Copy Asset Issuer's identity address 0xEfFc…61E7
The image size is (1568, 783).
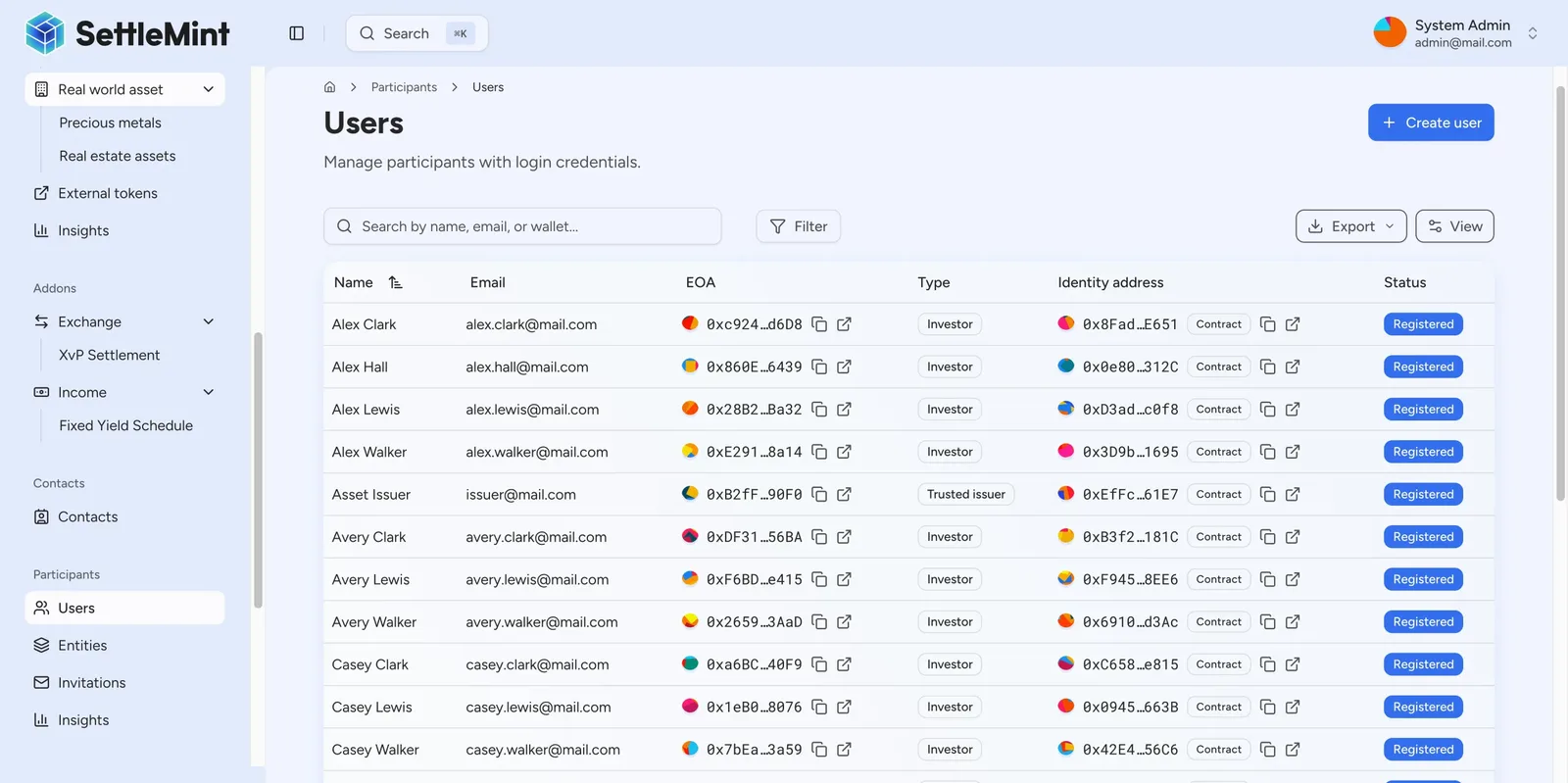[x=1267, y=495]
